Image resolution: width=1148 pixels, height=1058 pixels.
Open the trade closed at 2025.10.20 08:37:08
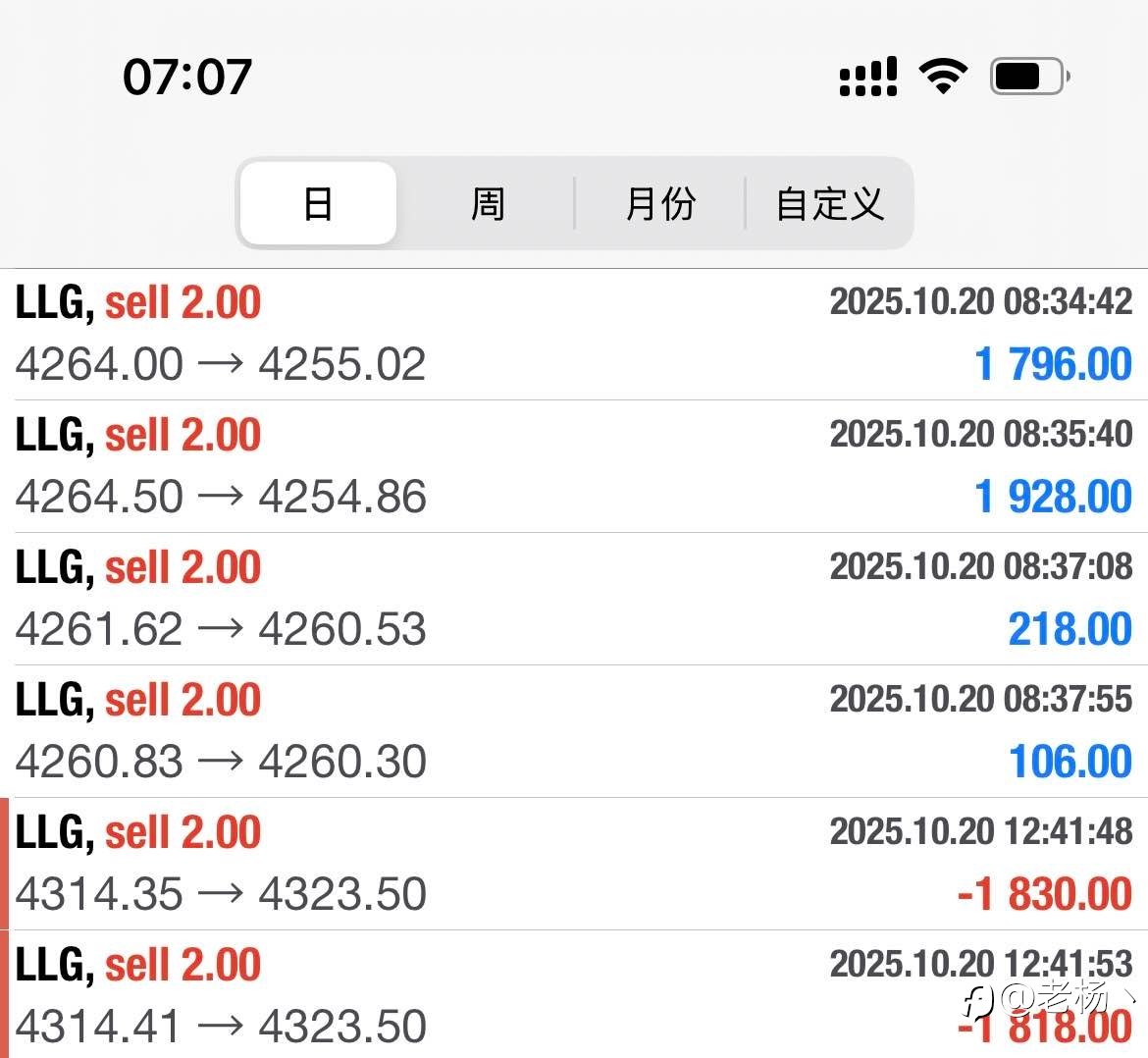(x=574, y=599)
